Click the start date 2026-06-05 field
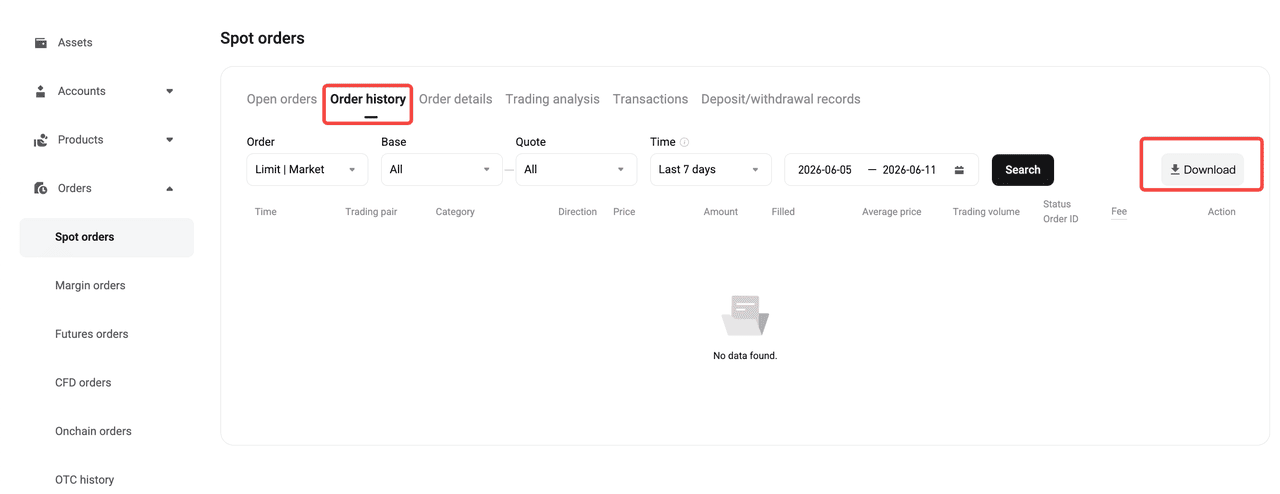This screenshot has width=1280, height=494. click(825, 170)
